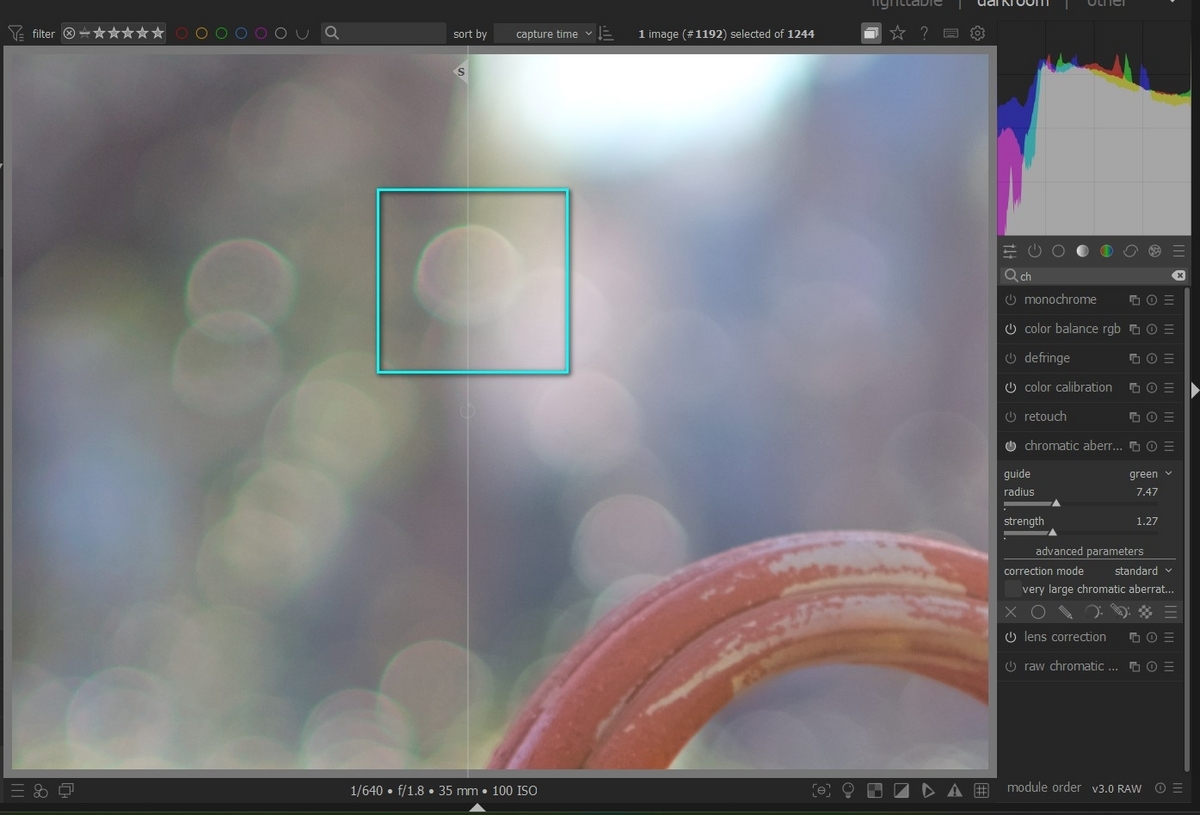Open presets menu for monochrome module
1200x815 pixels.
point(1169,300)
